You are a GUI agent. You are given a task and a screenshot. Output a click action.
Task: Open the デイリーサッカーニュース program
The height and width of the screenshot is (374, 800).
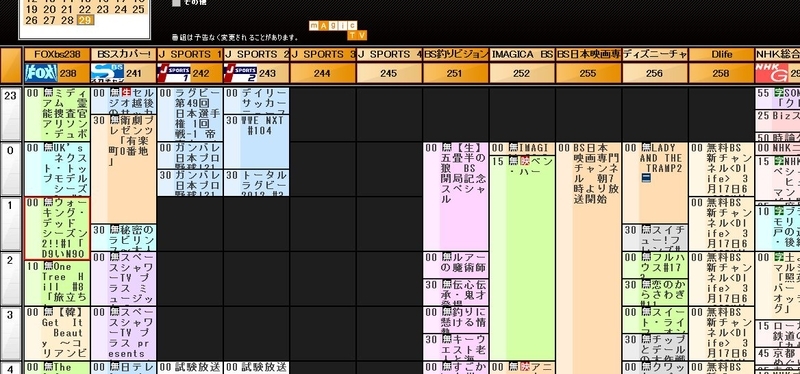[256, 101]
